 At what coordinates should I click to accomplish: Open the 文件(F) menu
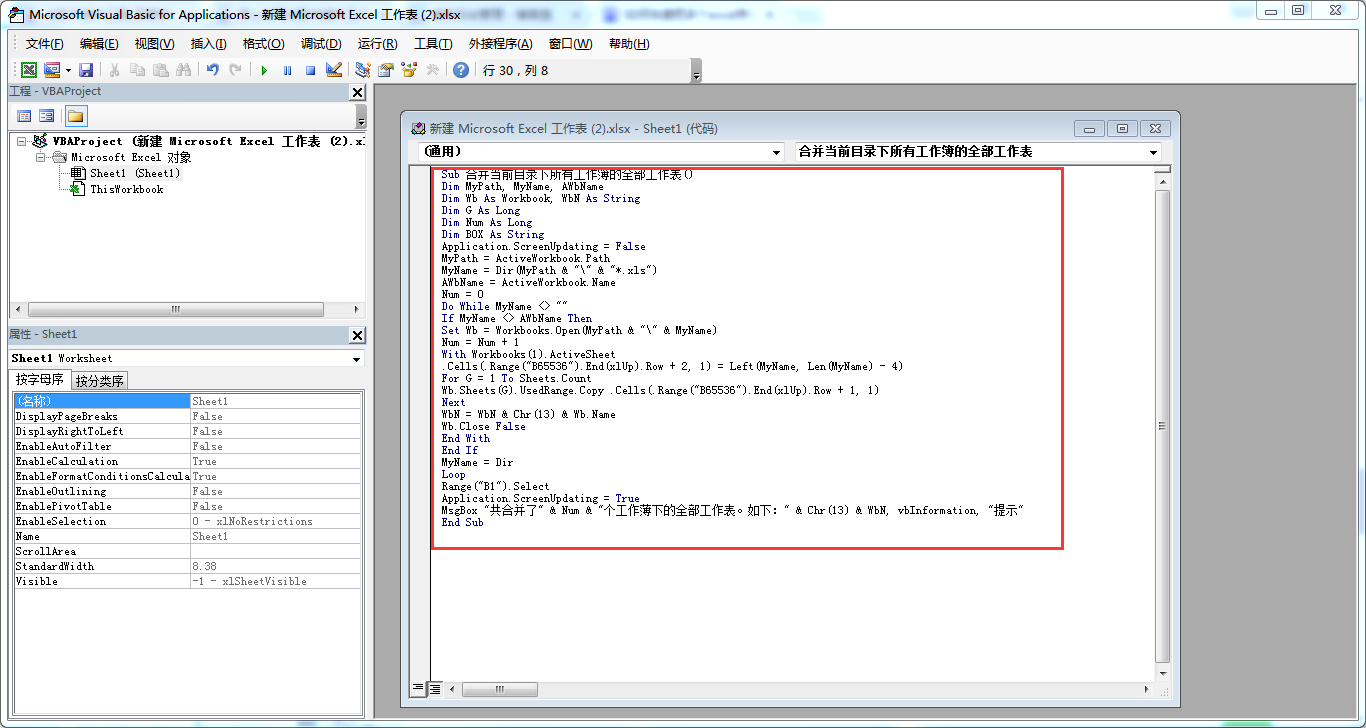pyautogui.click(x=44, y=44)
